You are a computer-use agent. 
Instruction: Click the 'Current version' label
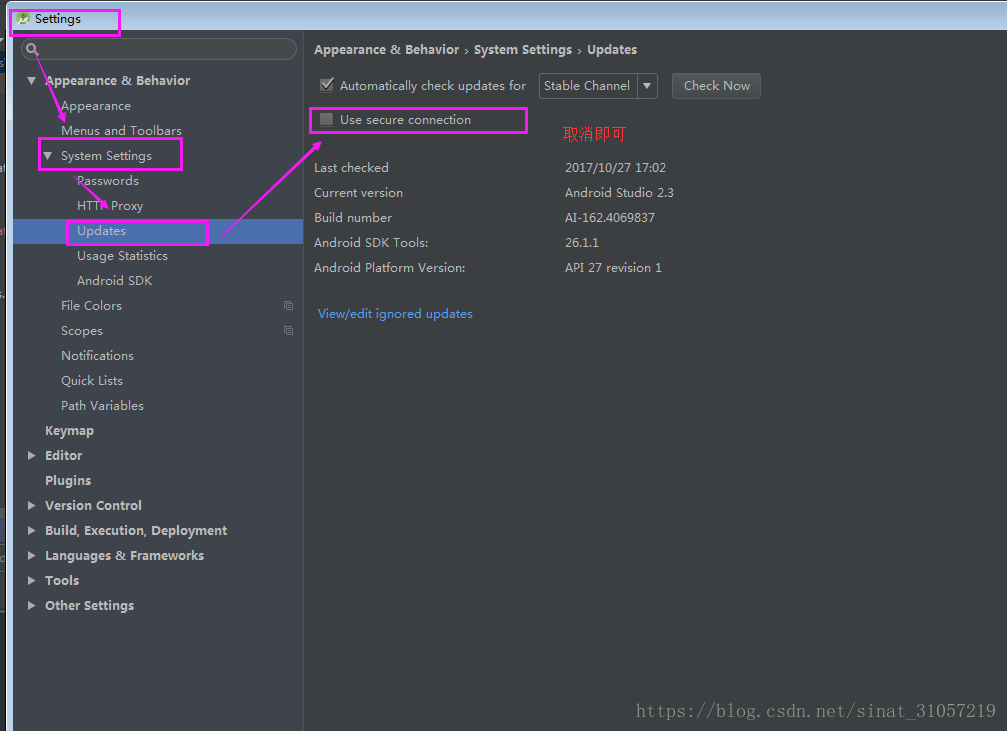click(358, 193)
